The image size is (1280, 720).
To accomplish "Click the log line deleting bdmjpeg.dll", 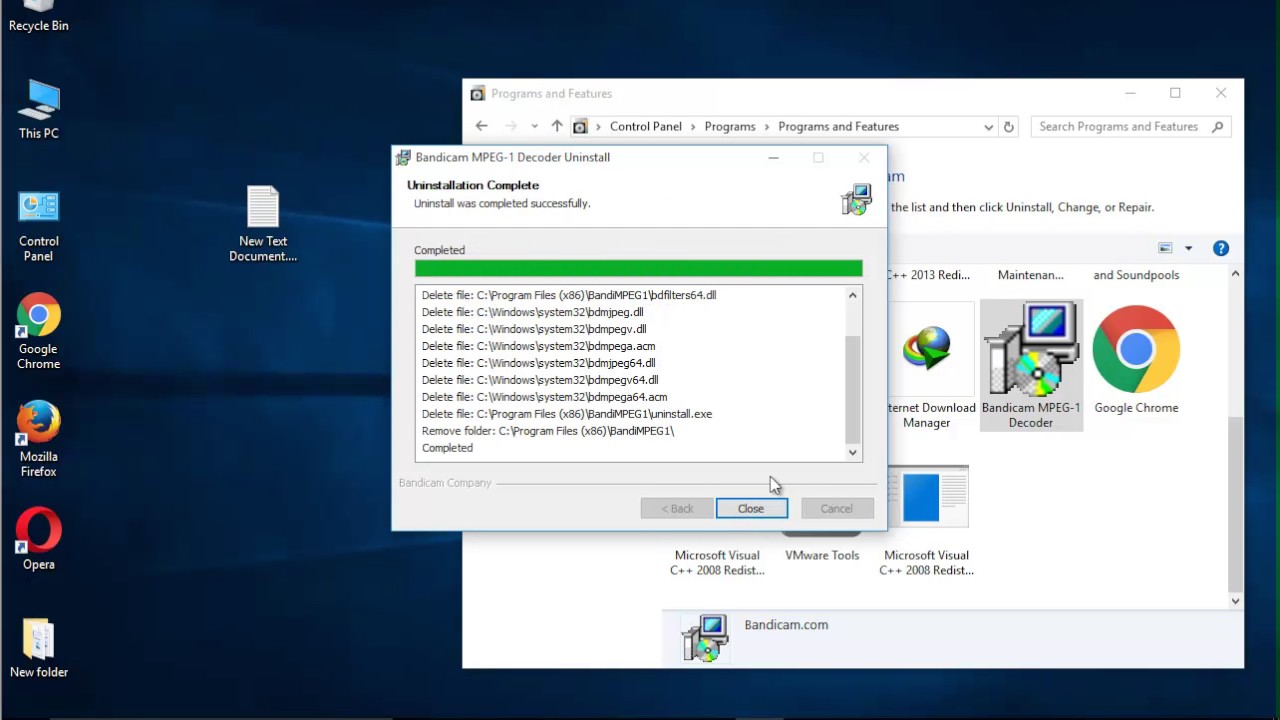I will tap(532, 312).
